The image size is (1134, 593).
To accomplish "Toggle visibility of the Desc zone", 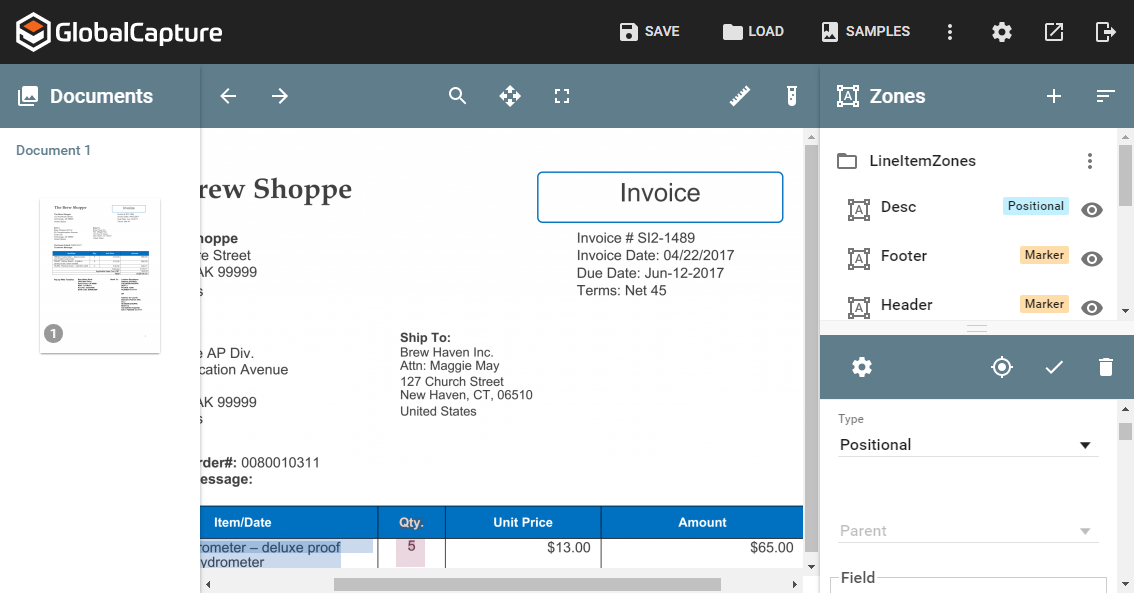I will click(x=1091, y=210).
